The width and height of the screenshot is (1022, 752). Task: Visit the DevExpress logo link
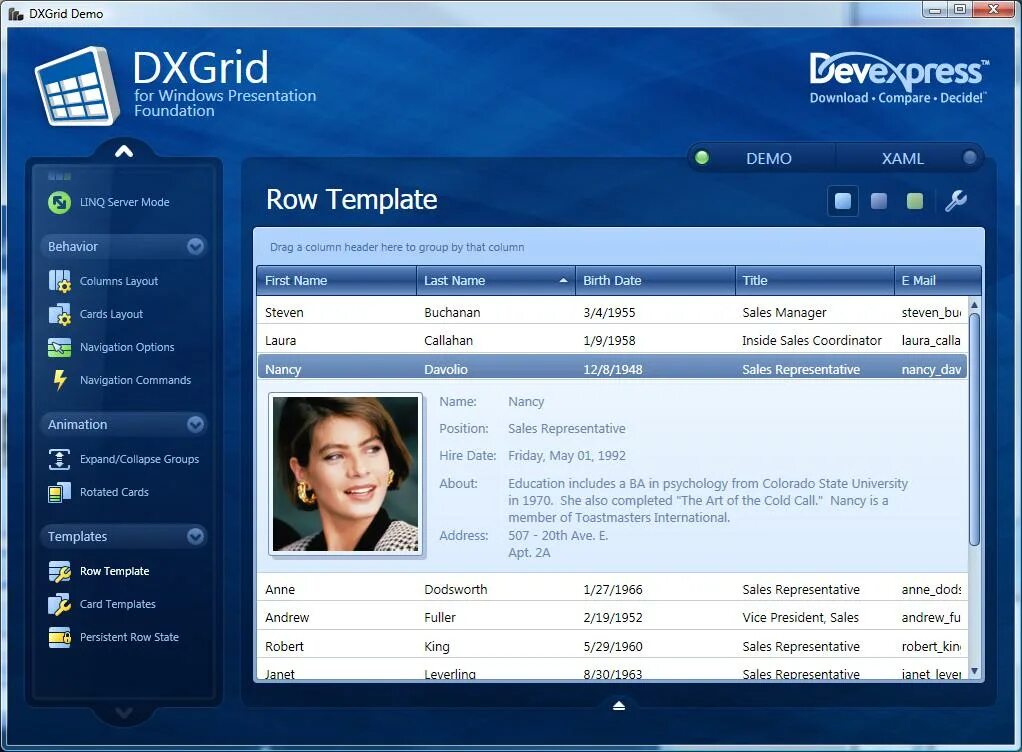click(x=899, y=78)
